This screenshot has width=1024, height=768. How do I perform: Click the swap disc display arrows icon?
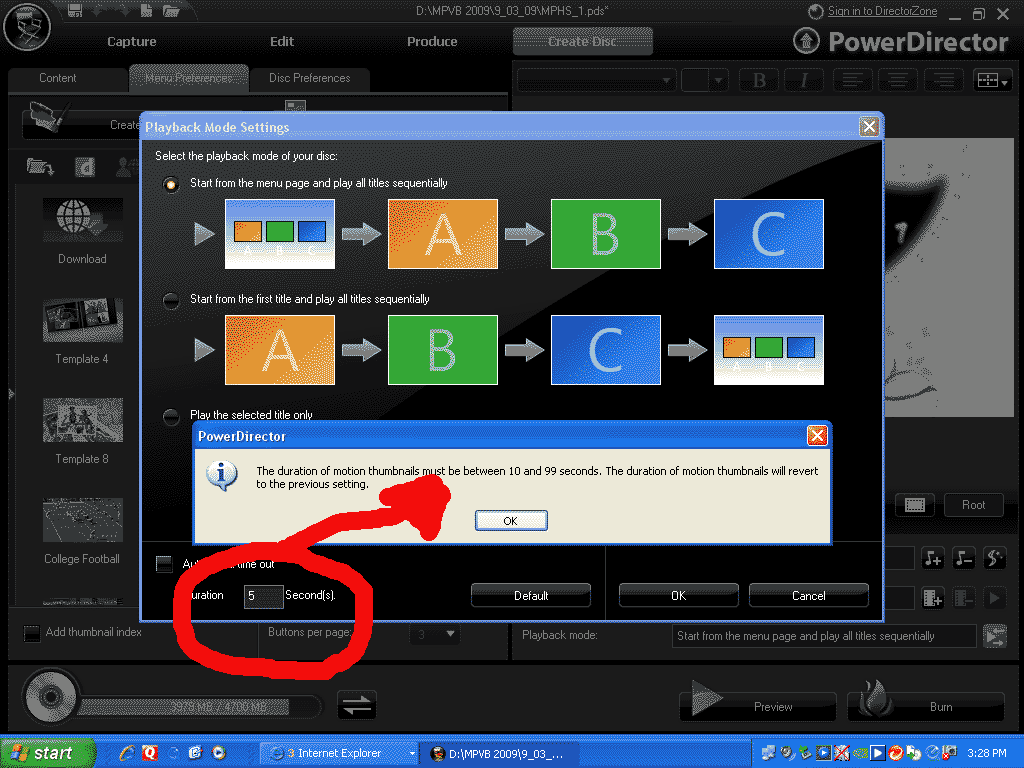[357, 705]
